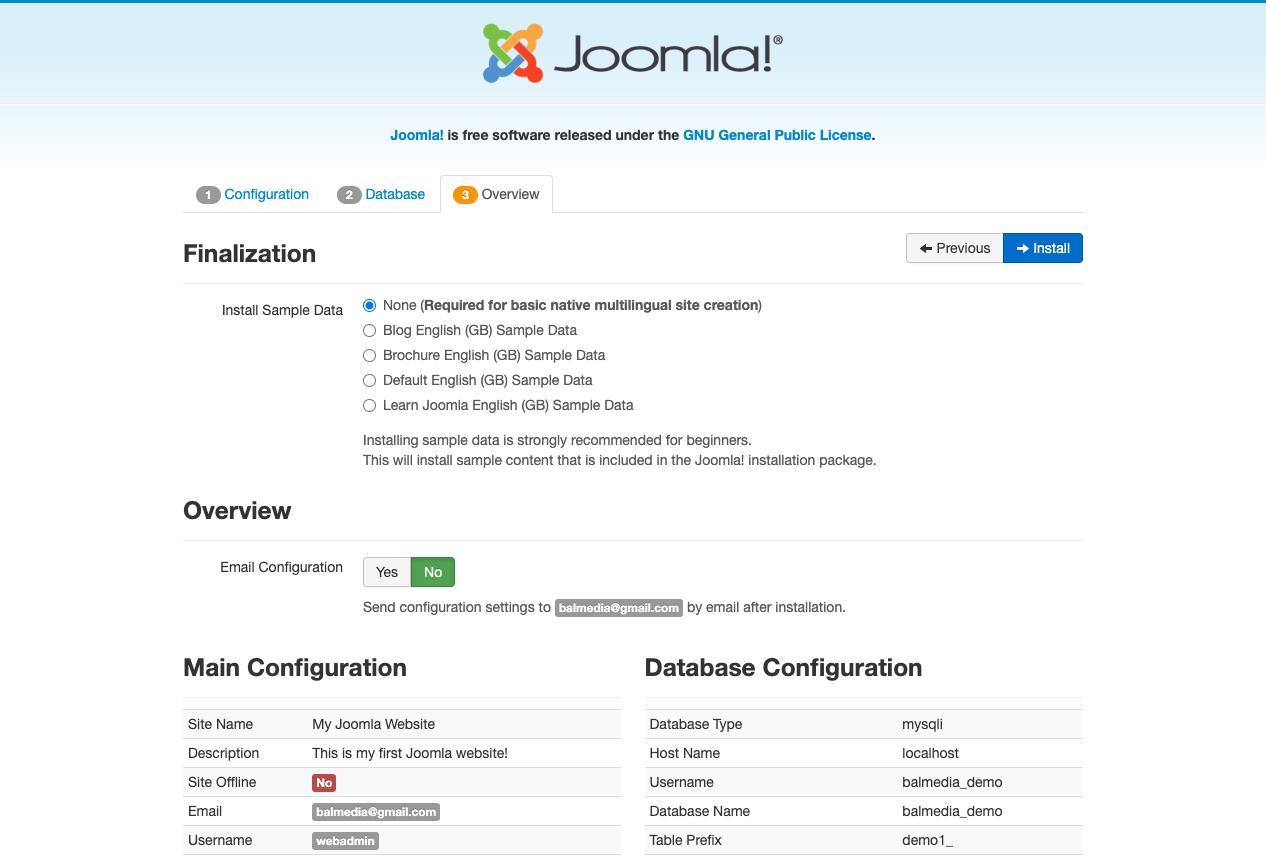Choose Blog English (GB) Sample Data
The image size is (1266, 864).
(x=370, y=330)
